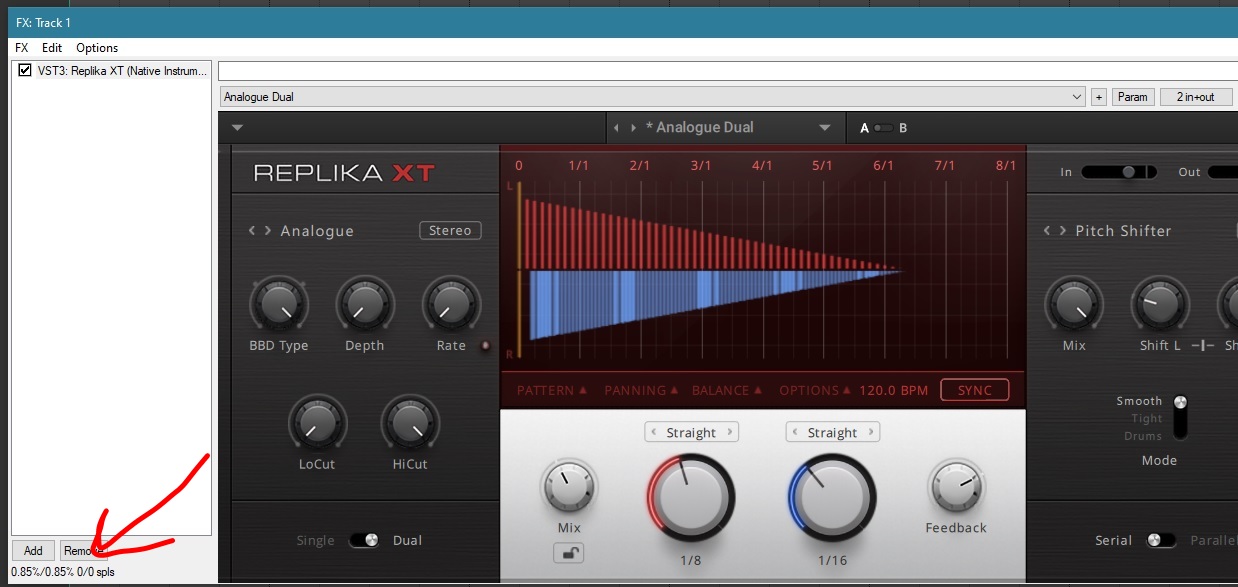The image size is (1238, 587).
Task: Go to next preset after * Analogue Dual
Action: click(633, 128)
